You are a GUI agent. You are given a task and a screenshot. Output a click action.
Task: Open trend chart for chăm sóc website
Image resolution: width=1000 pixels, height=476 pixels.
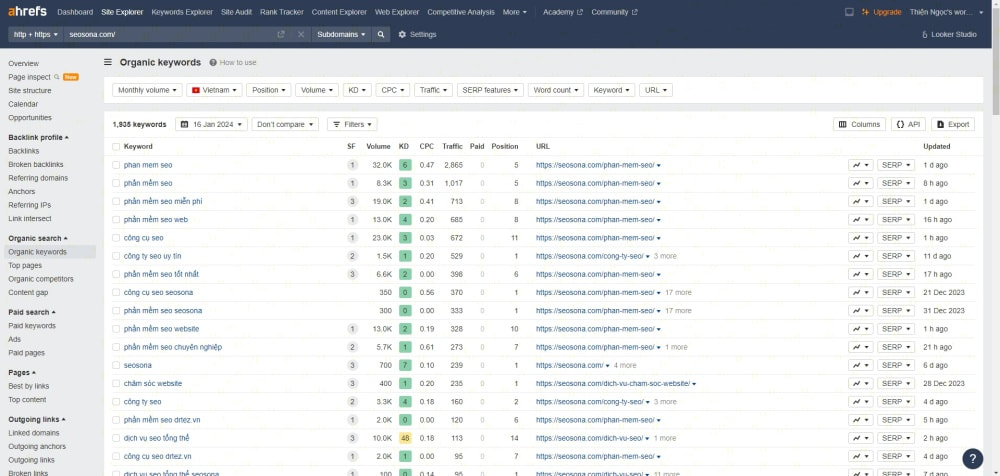(860, 383)
